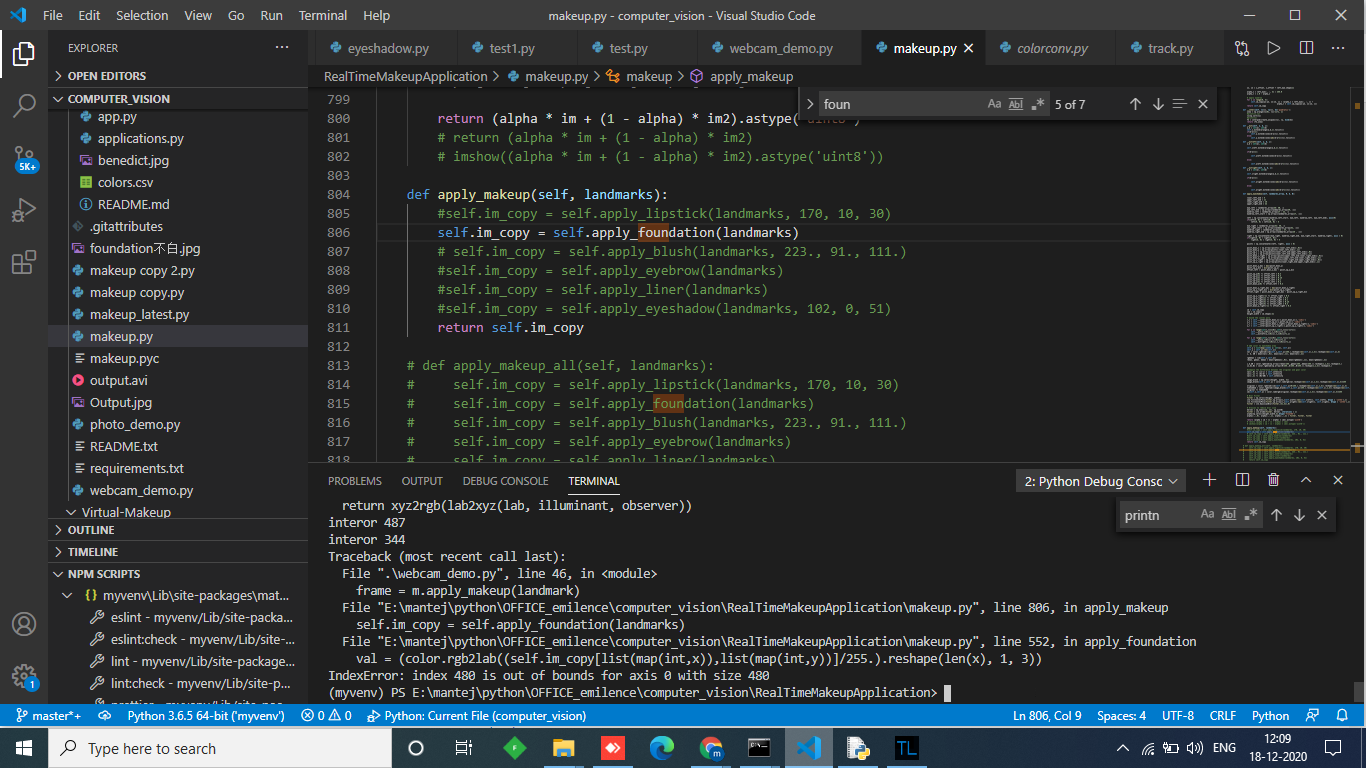Screen dimensions: 1366x768
Task: Switch to the webcam_demo.py tab
Action: coord(780,48)
